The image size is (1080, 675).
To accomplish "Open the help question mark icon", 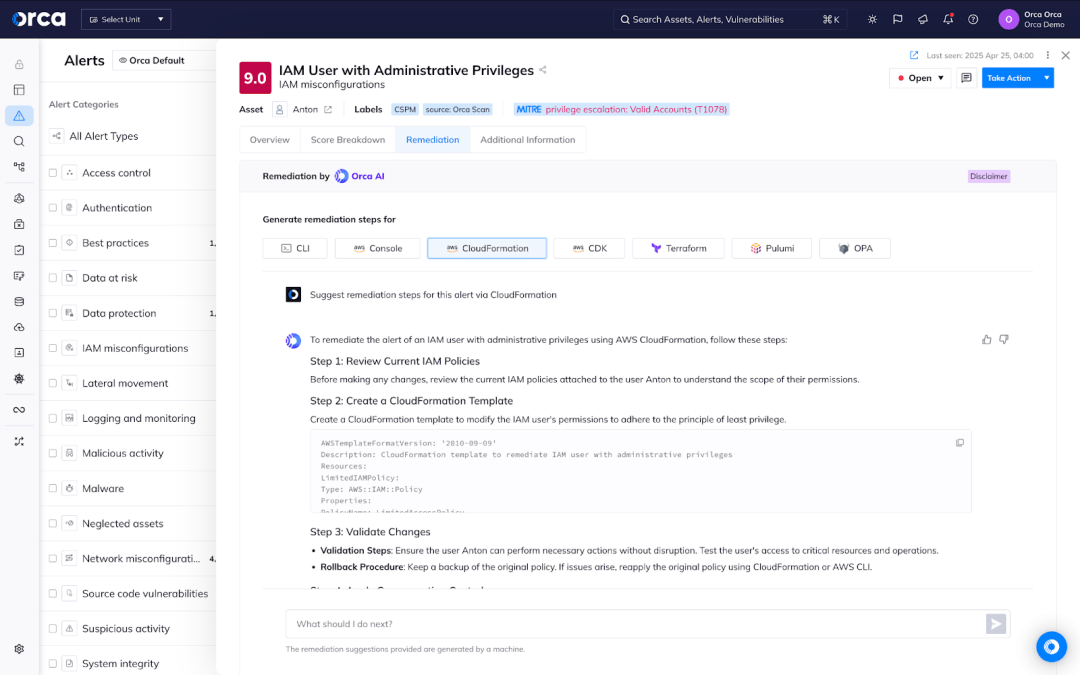I will pyautogui.click(x=973, y=19).
